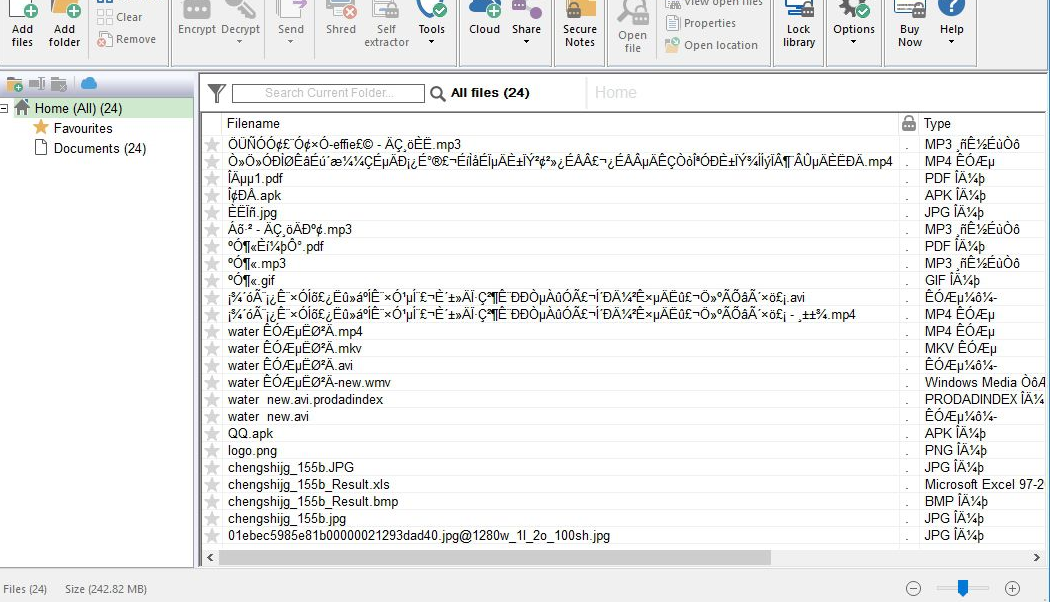Select Documents (24) in the tree

99,148
